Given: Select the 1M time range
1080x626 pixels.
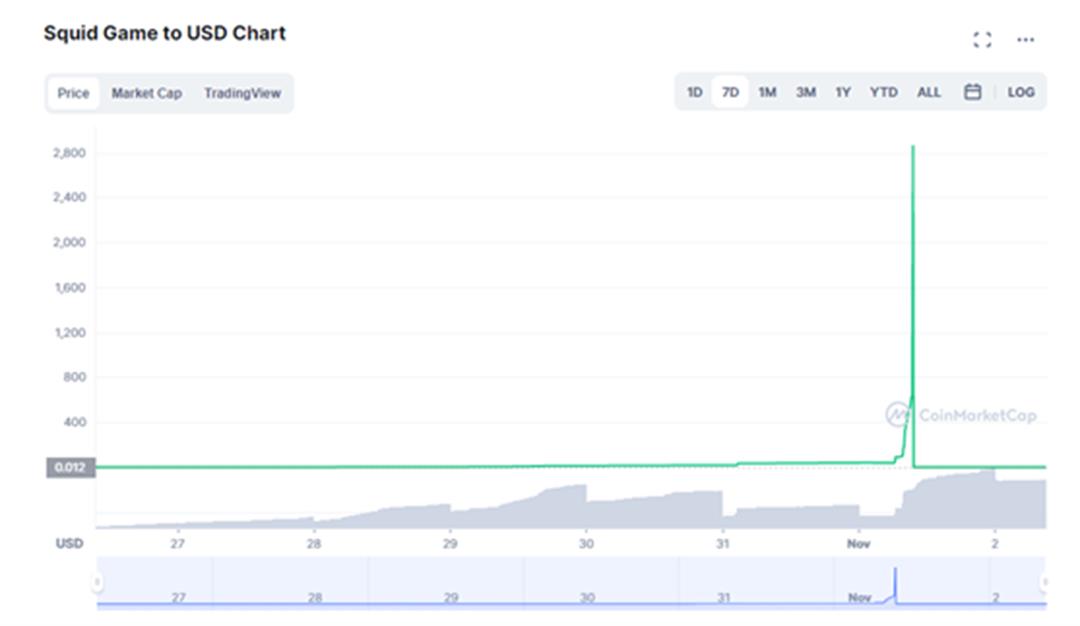Looking at the screenshot, I should point(767,92).
